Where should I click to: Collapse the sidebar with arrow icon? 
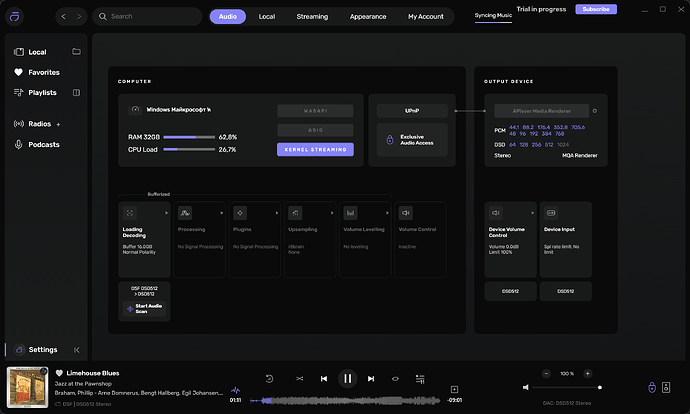[x=77, y=350]
